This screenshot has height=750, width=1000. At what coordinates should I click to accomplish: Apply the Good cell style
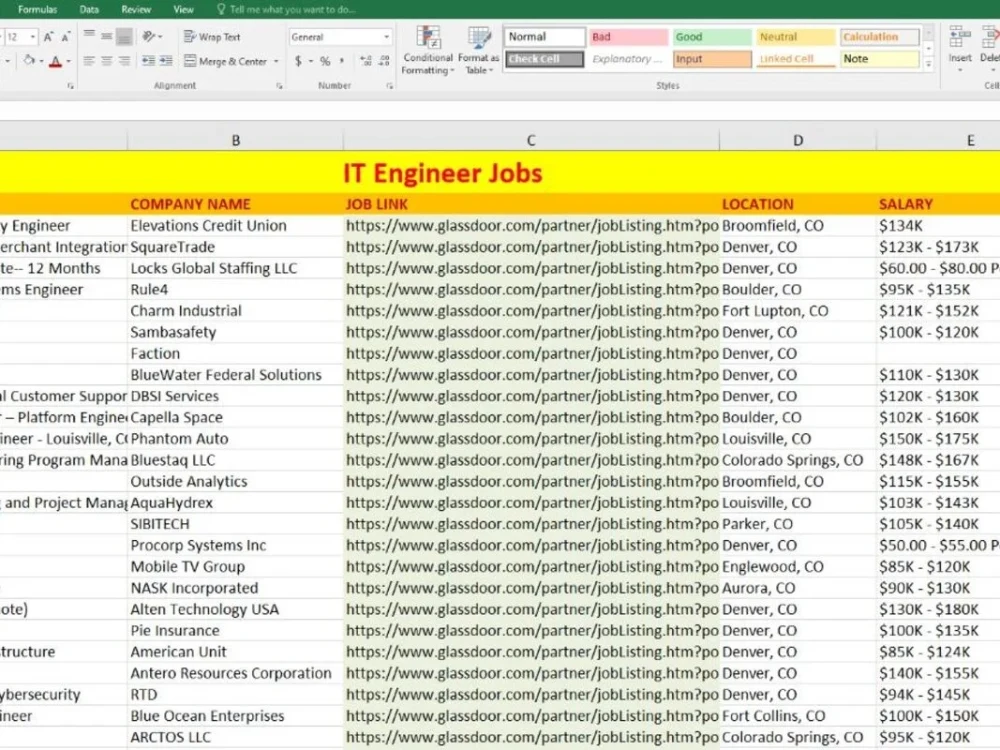click(x=712, y=37)
